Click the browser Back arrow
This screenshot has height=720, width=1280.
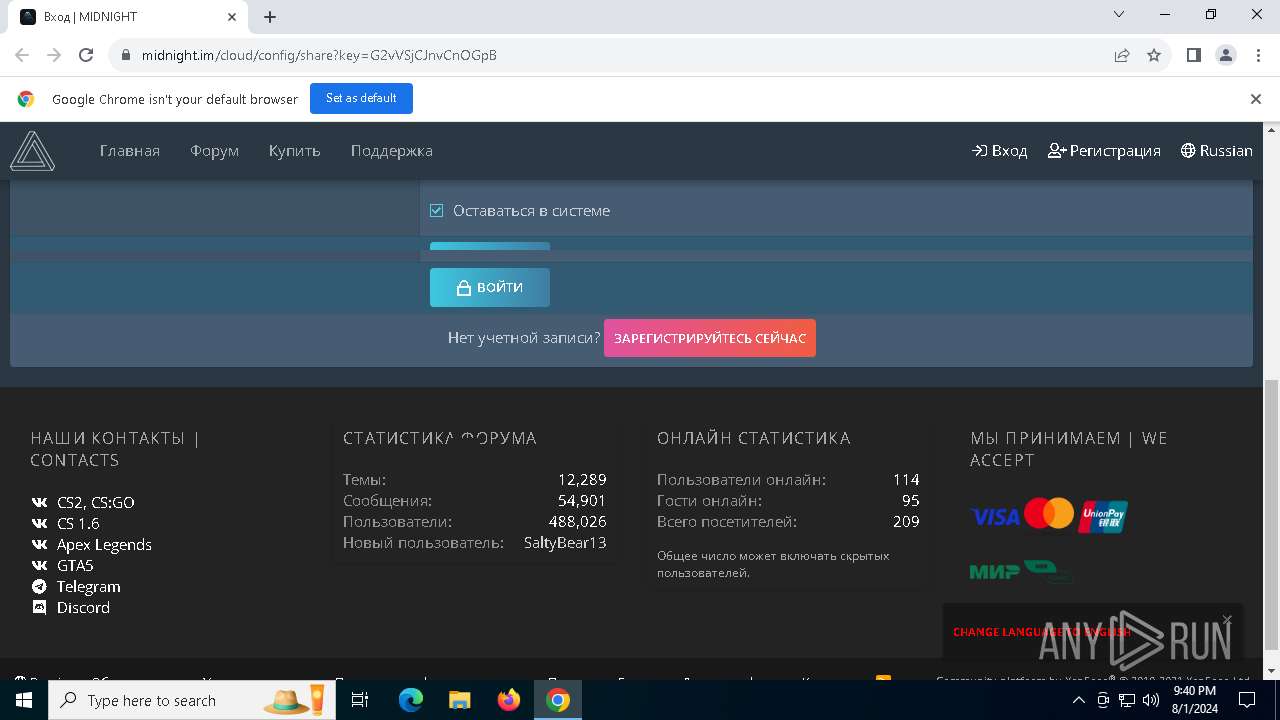22,55
